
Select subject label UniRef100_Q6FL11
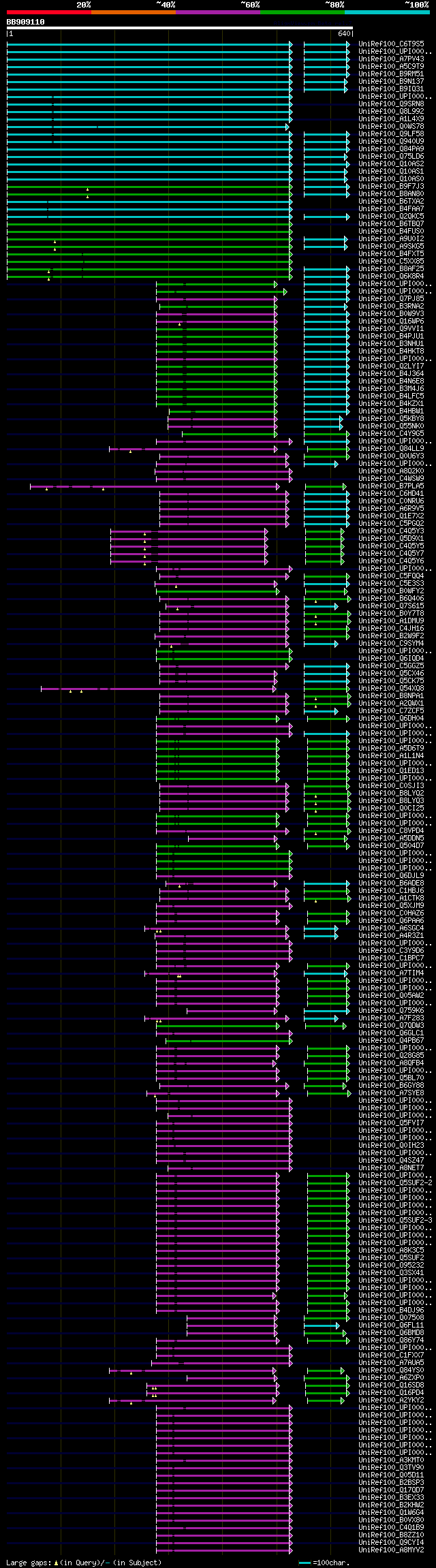(391, 1325)
